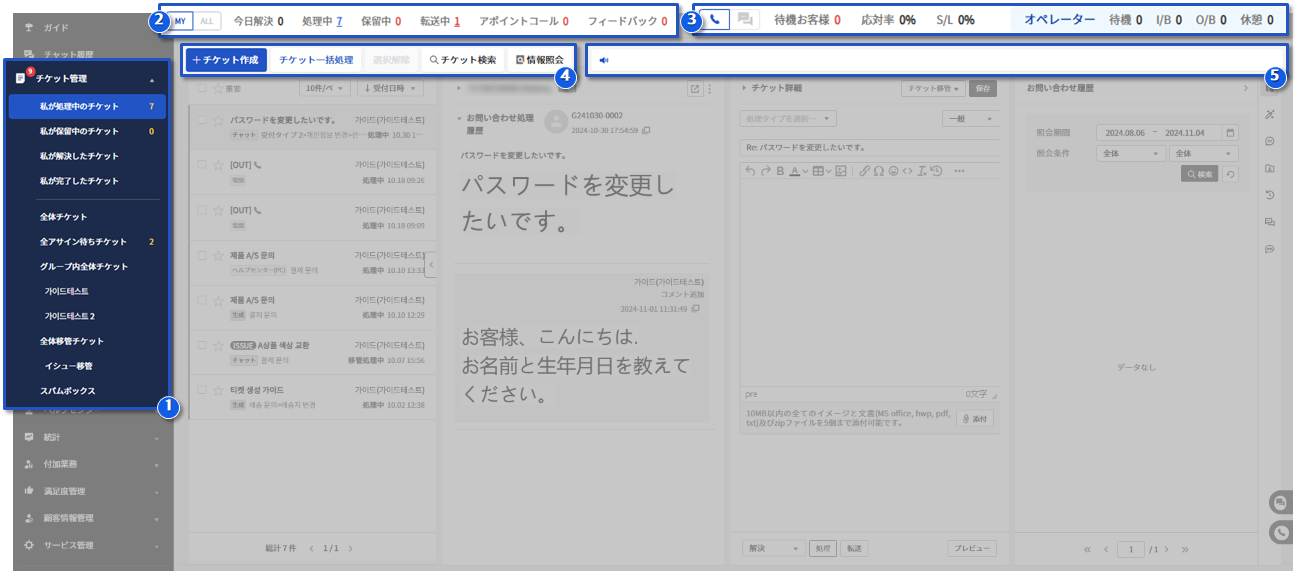The image size is (1300, 571).
Task: Click the chat channel icon beside phone
Action: point(745,19)
